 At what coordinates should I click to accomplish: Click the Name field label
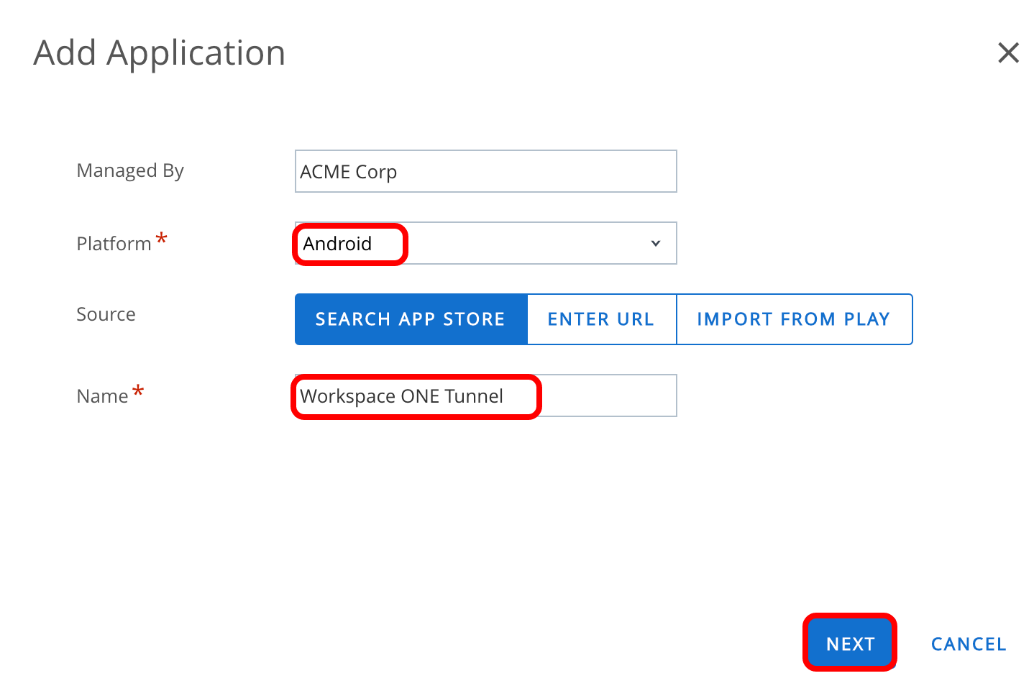pos(102,396)
